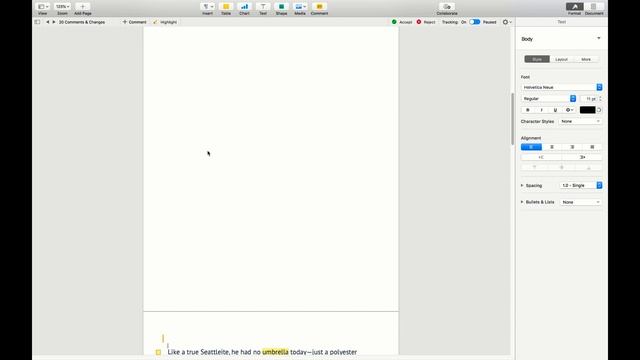Open the Bullets & Lists None dropdown
The image size is (640, 360).
tap(580, 202)
